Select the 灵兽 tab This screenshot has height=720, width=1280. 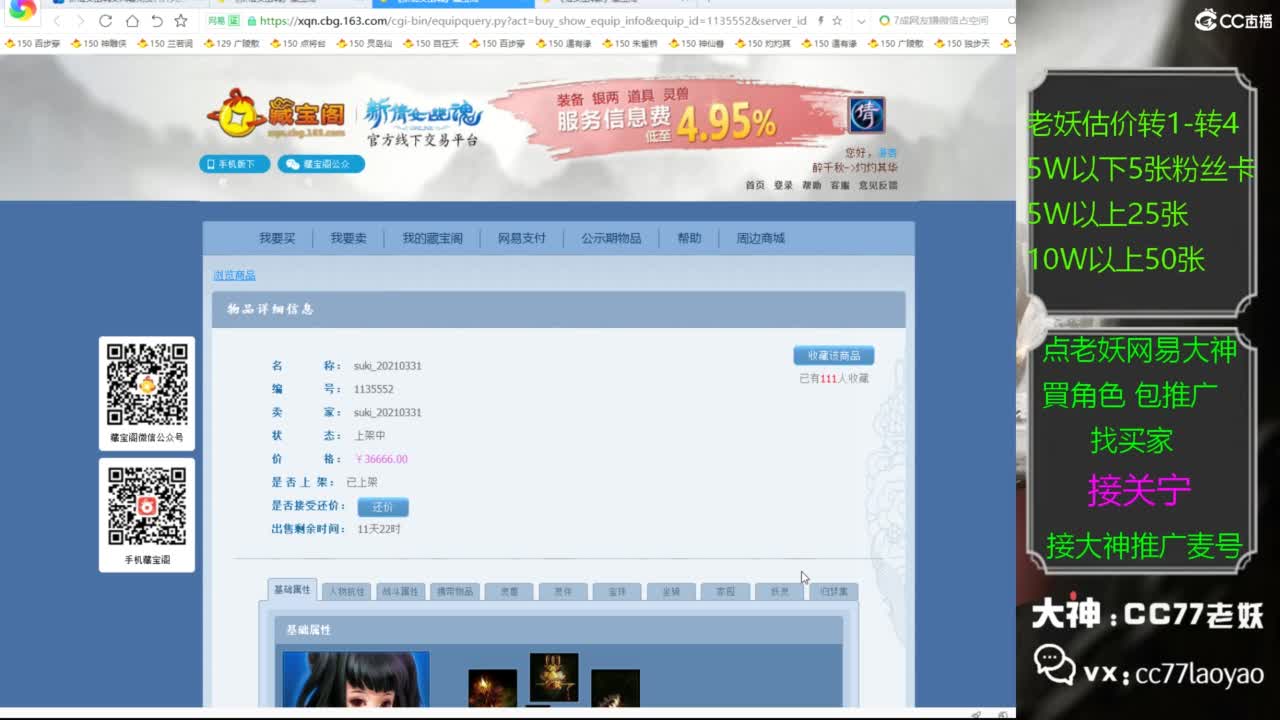tap(509, 592)
